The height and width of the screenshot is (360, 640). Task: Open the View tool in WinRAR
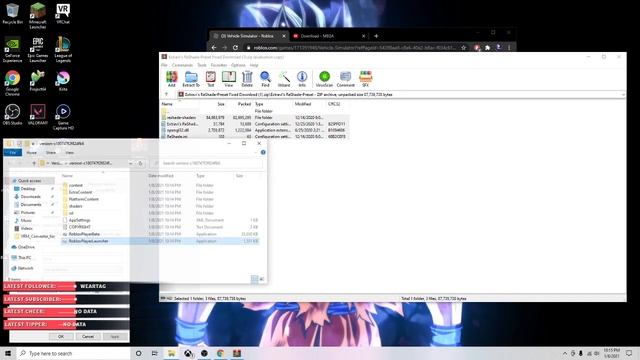(x=229, y=79)
